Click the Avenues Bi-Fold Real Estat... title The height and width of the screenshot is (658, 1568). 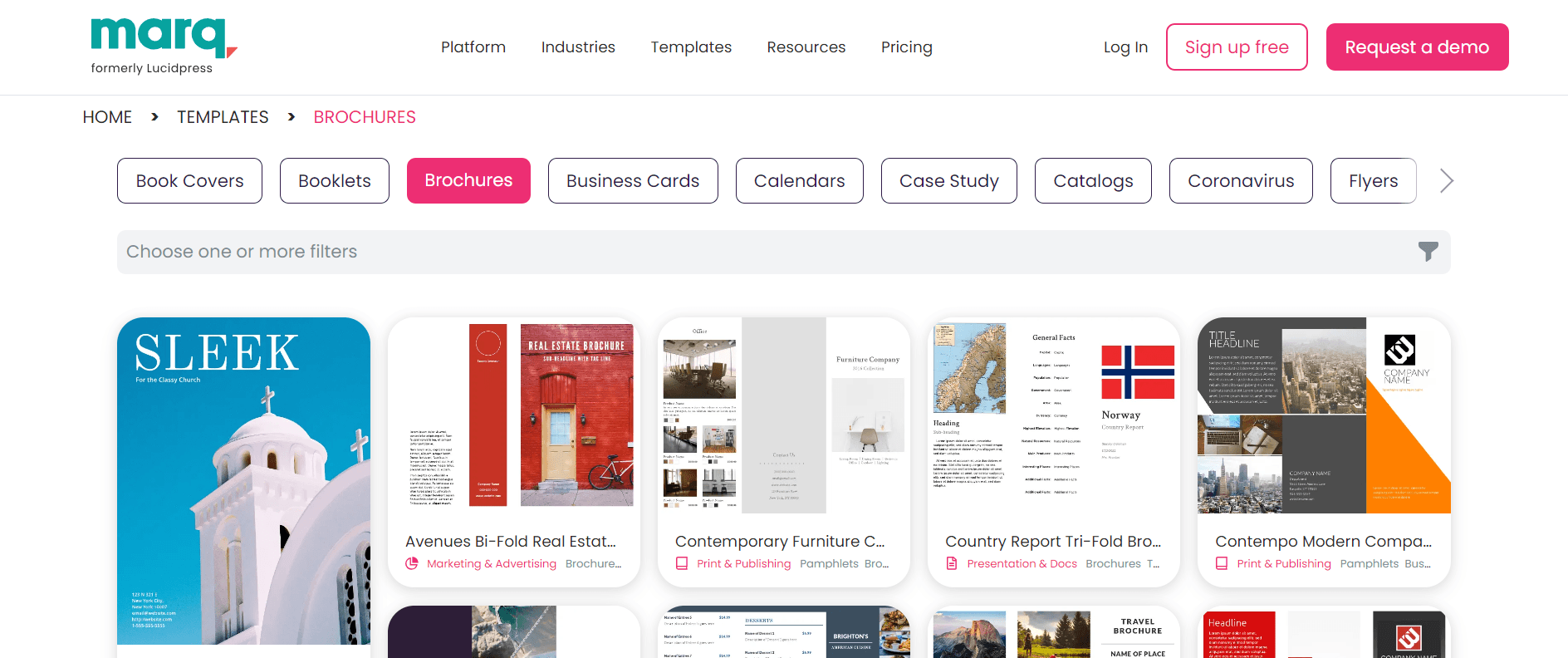click(511, 541)
